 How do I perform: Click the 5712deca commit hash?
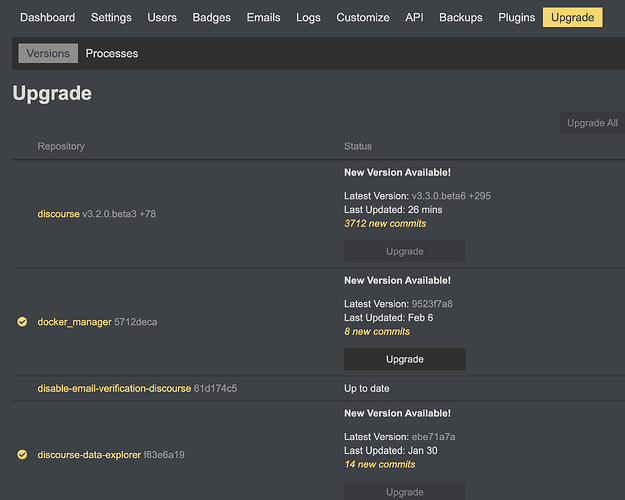coord(136,322)
